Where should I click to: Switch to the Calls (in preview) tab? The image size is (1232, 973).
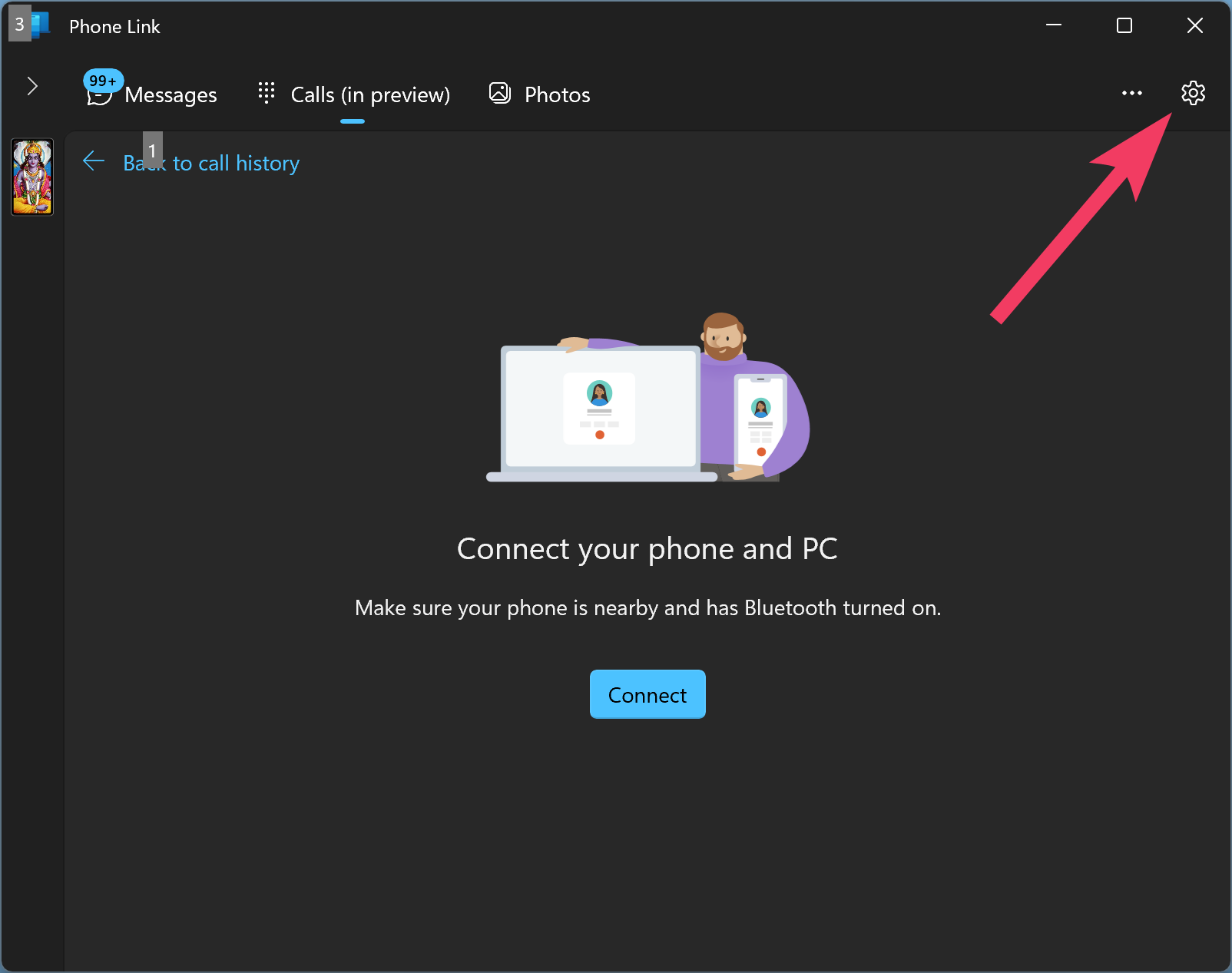(x=354, y=94)
